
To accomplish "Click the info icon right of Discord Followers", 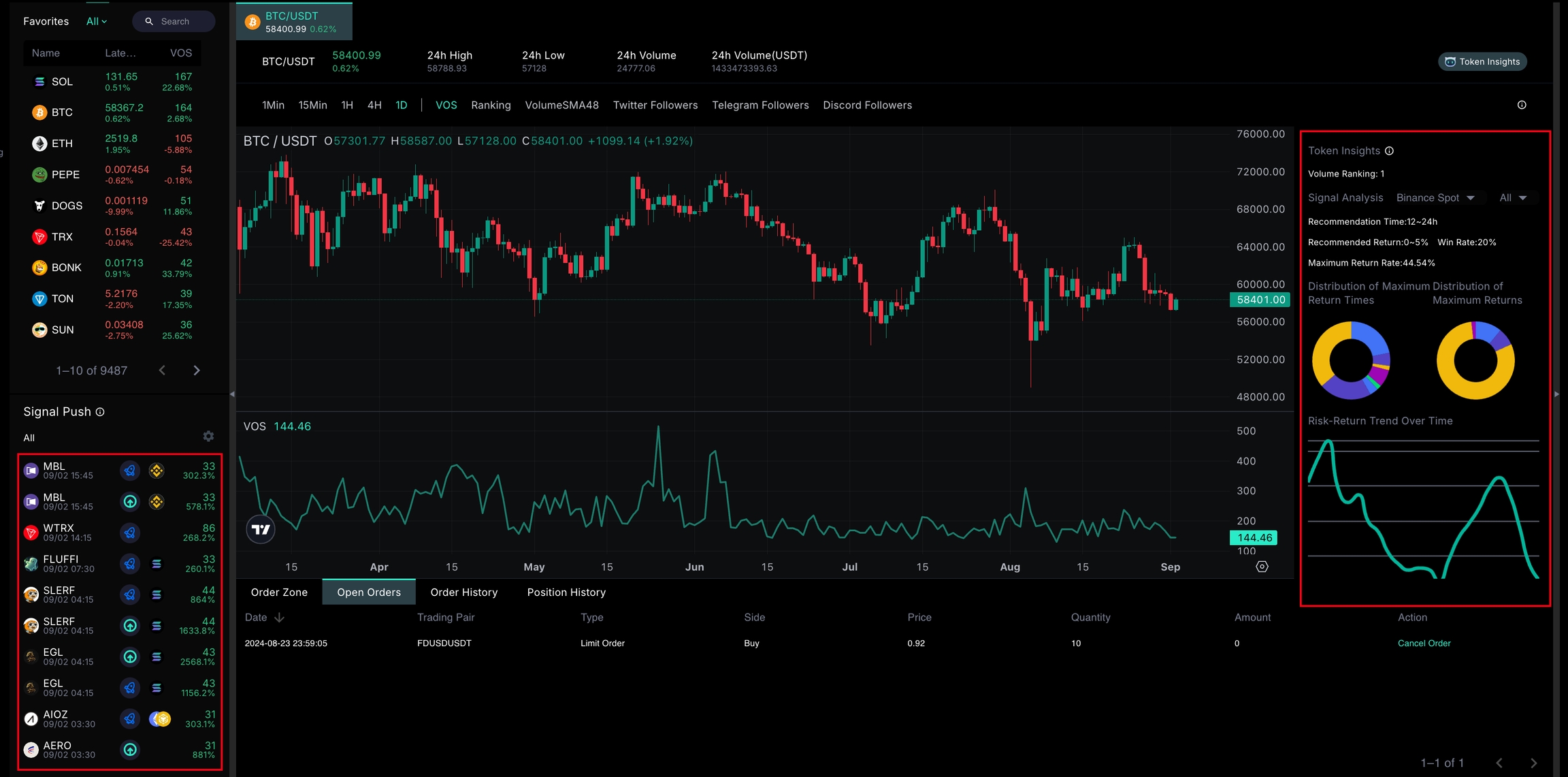I will [x=1522, y=105].
